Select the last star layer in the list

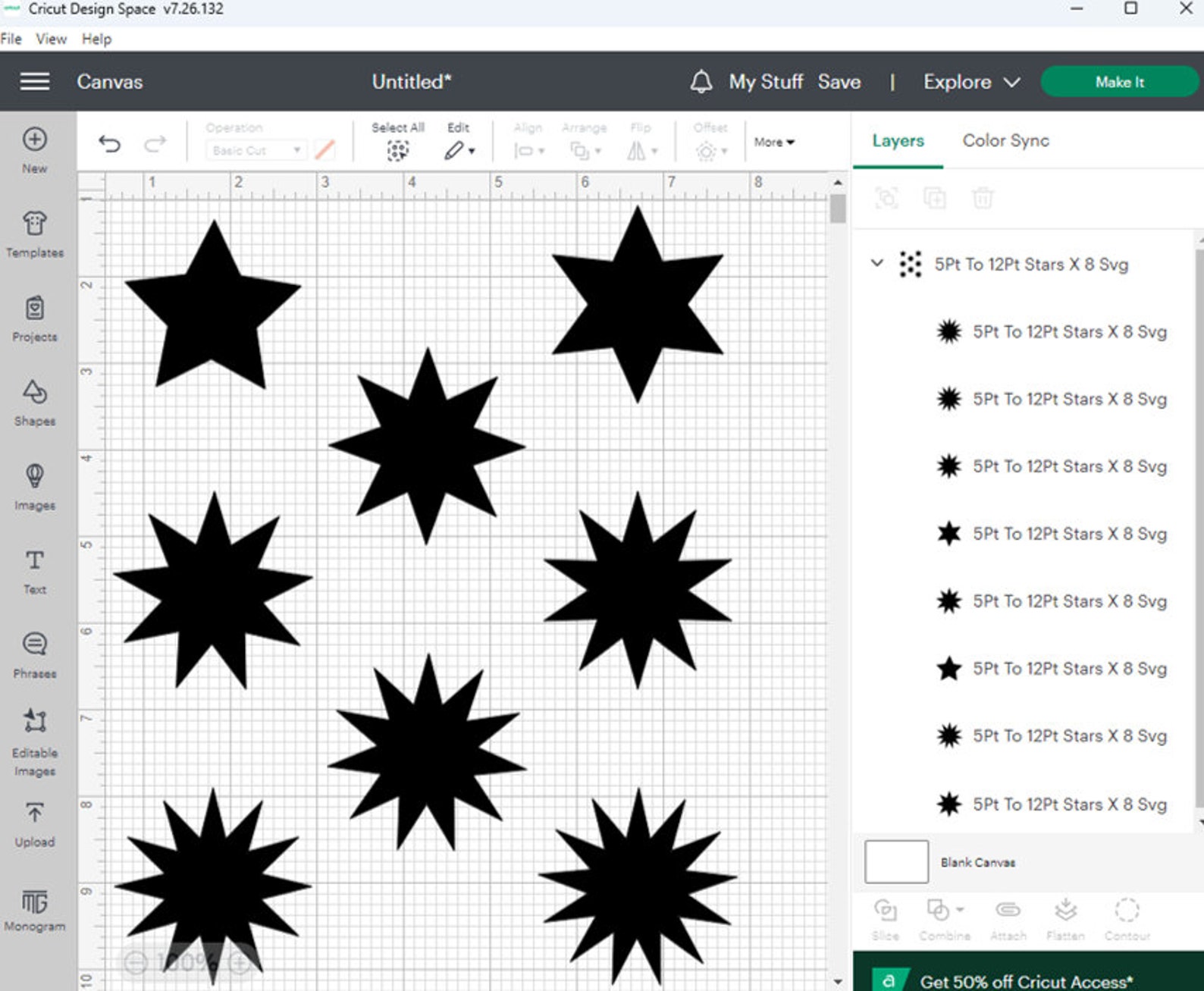point(1052,804)
